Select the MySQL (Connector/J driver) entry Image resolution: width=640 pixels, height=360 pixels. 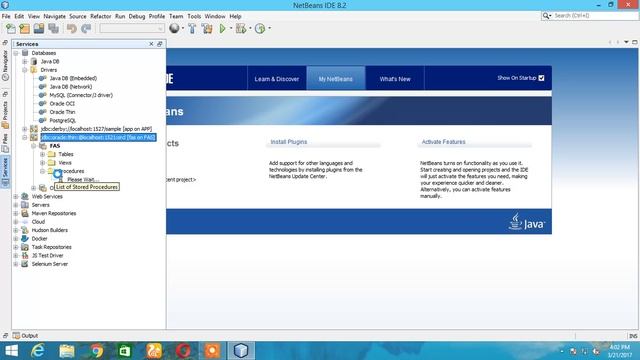pyautogui.click(x=81, y=95)
